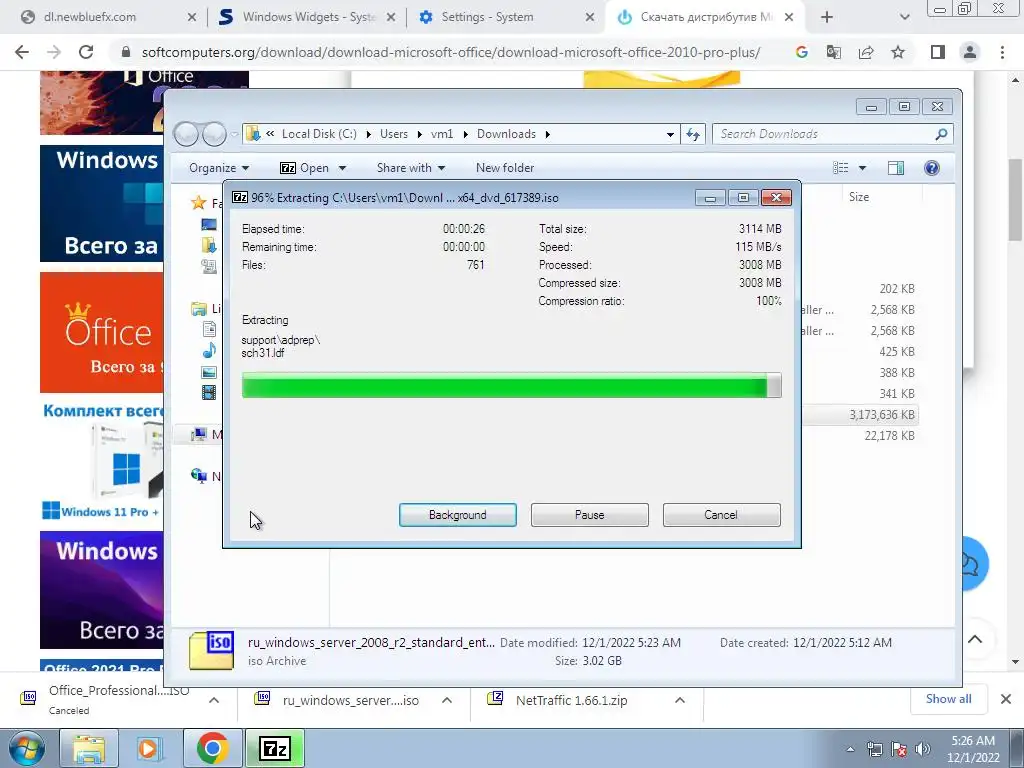1024x768 pixels.
Task: Open the Chrome three-dot menu
Action: tap(1002, 52)
